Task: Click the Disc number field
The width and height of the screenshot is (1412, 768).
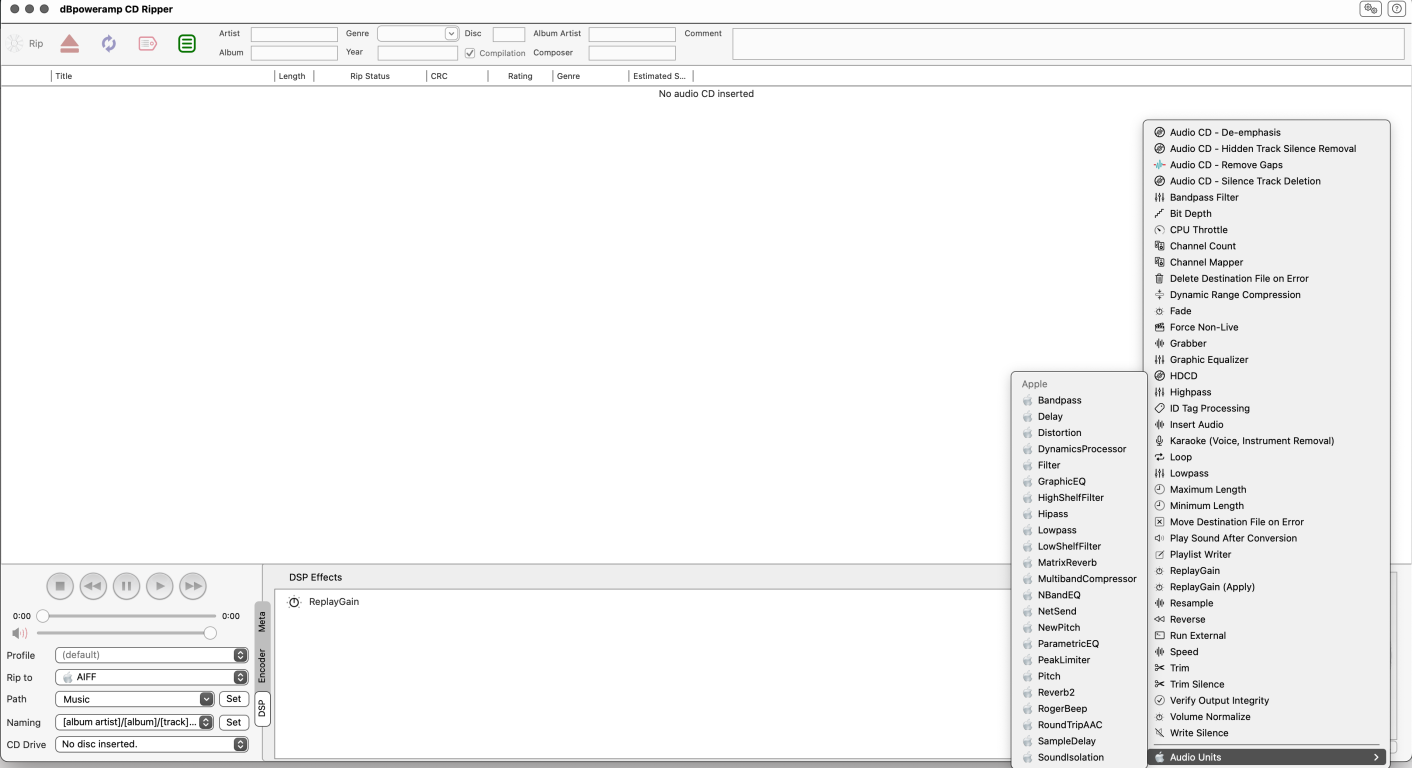Action: click(509, 34)
